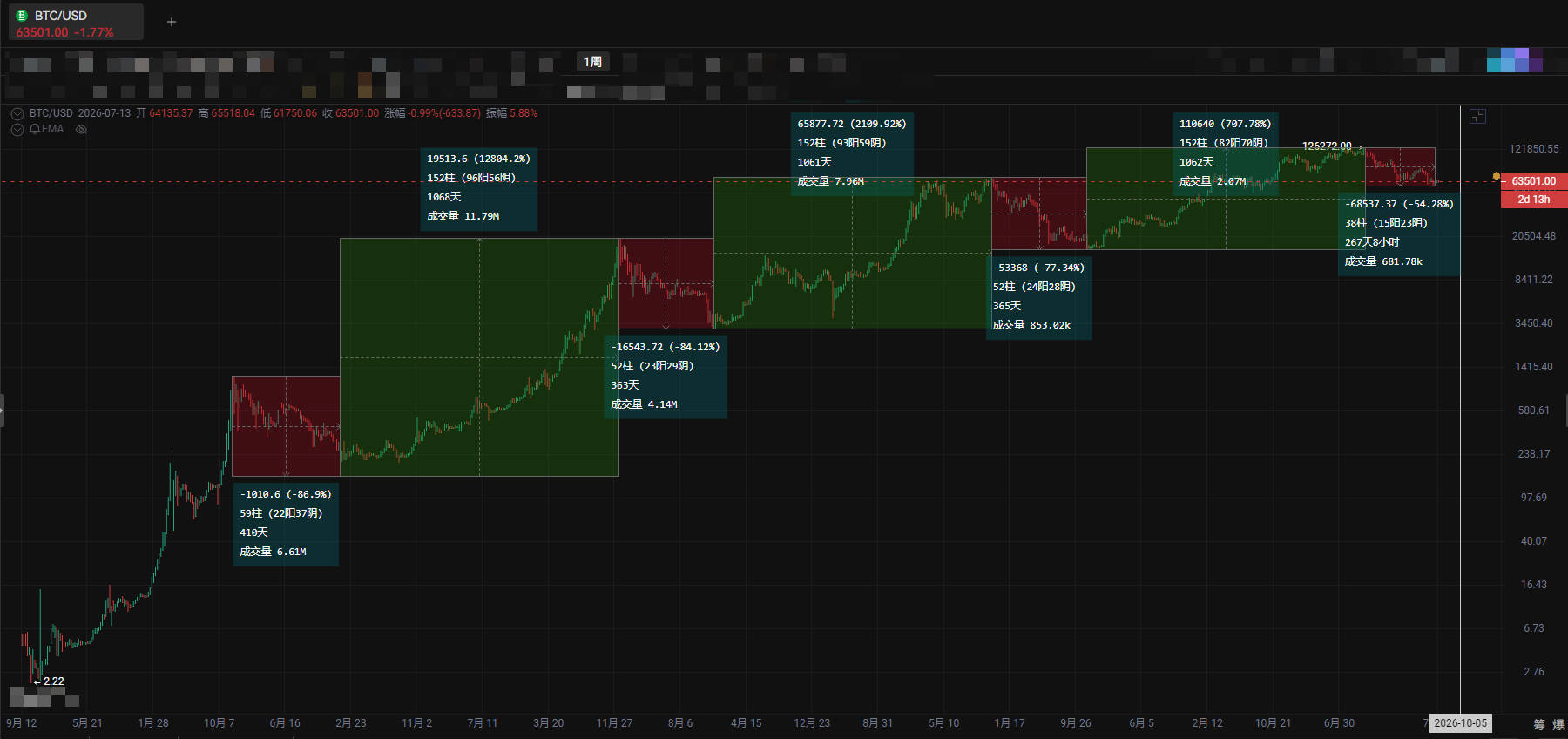Select the BTC/USD chart tab
Screen dimensions: 1568x739
pyautogui.click(x=76, y=23)
